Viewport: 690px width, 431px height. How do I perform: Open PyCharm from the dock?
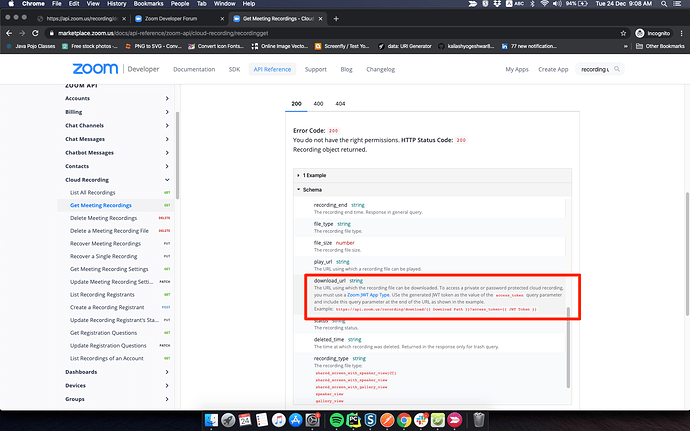(353, 420)
